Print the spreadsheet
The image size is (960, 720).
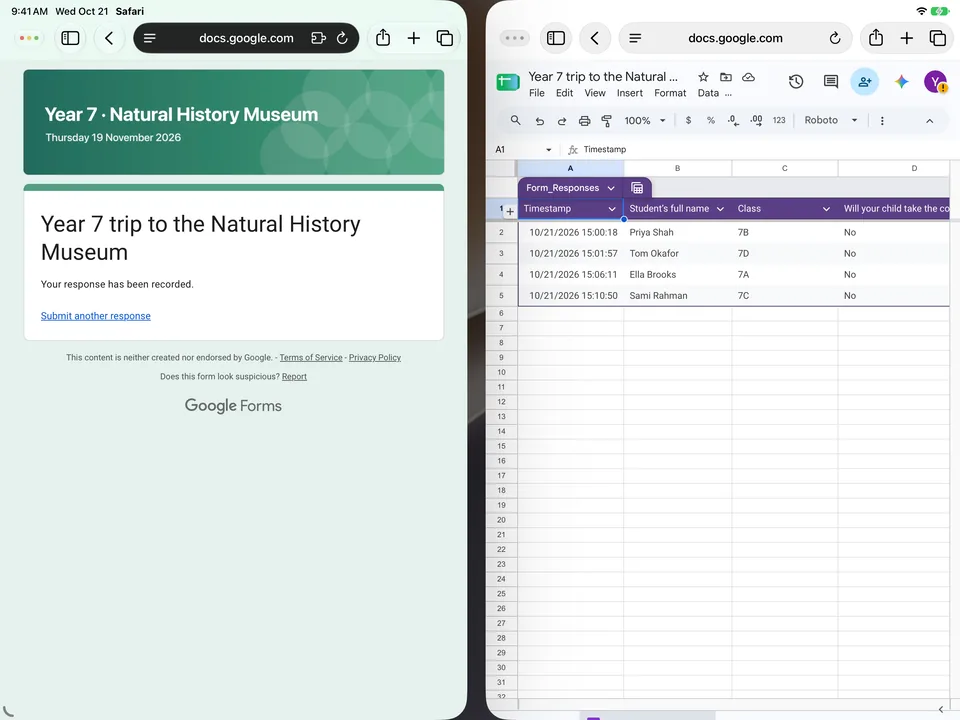point(585,121)
